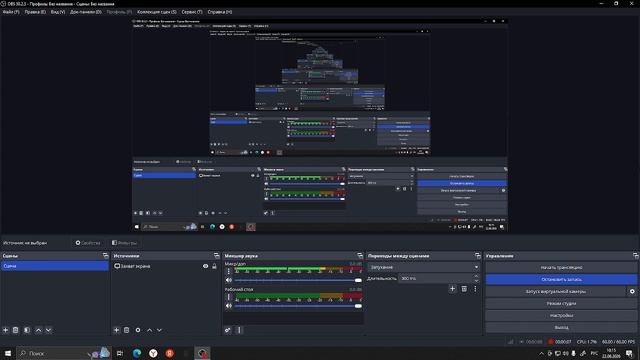Mute the Микр/доп audio channel
Screen dimensions: 640x360
pos(229,280)
